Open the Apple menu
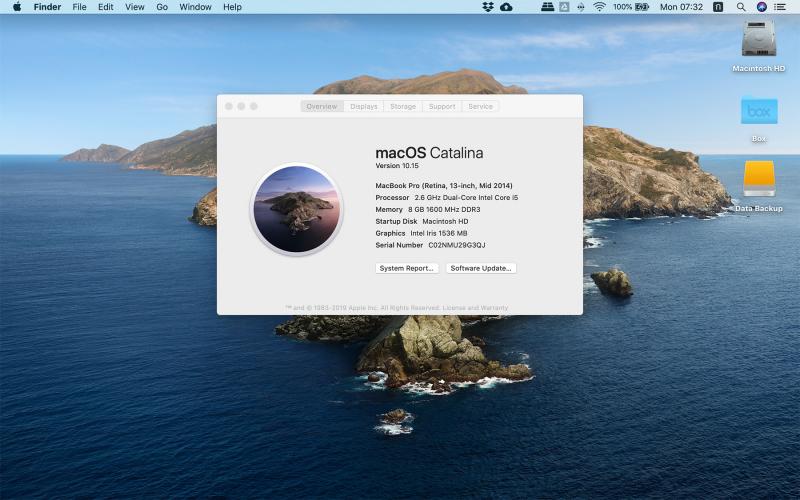800x500 pixels. (x=17, y=7)
